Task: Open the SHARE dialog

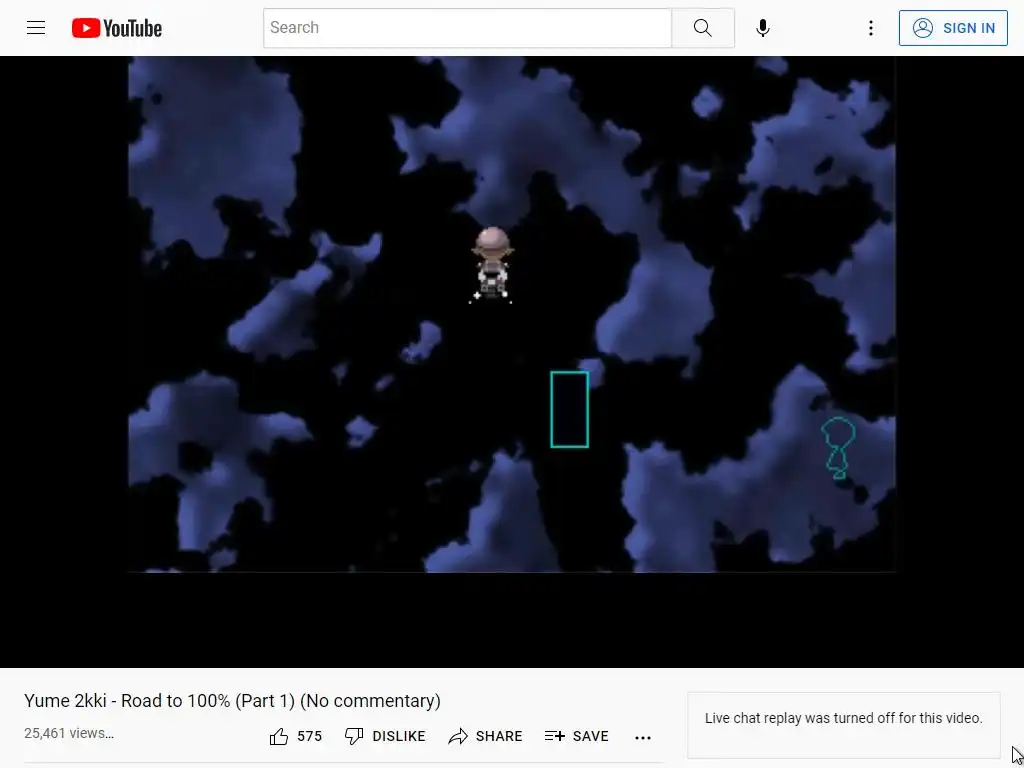Action: click(x=485, y=737)
